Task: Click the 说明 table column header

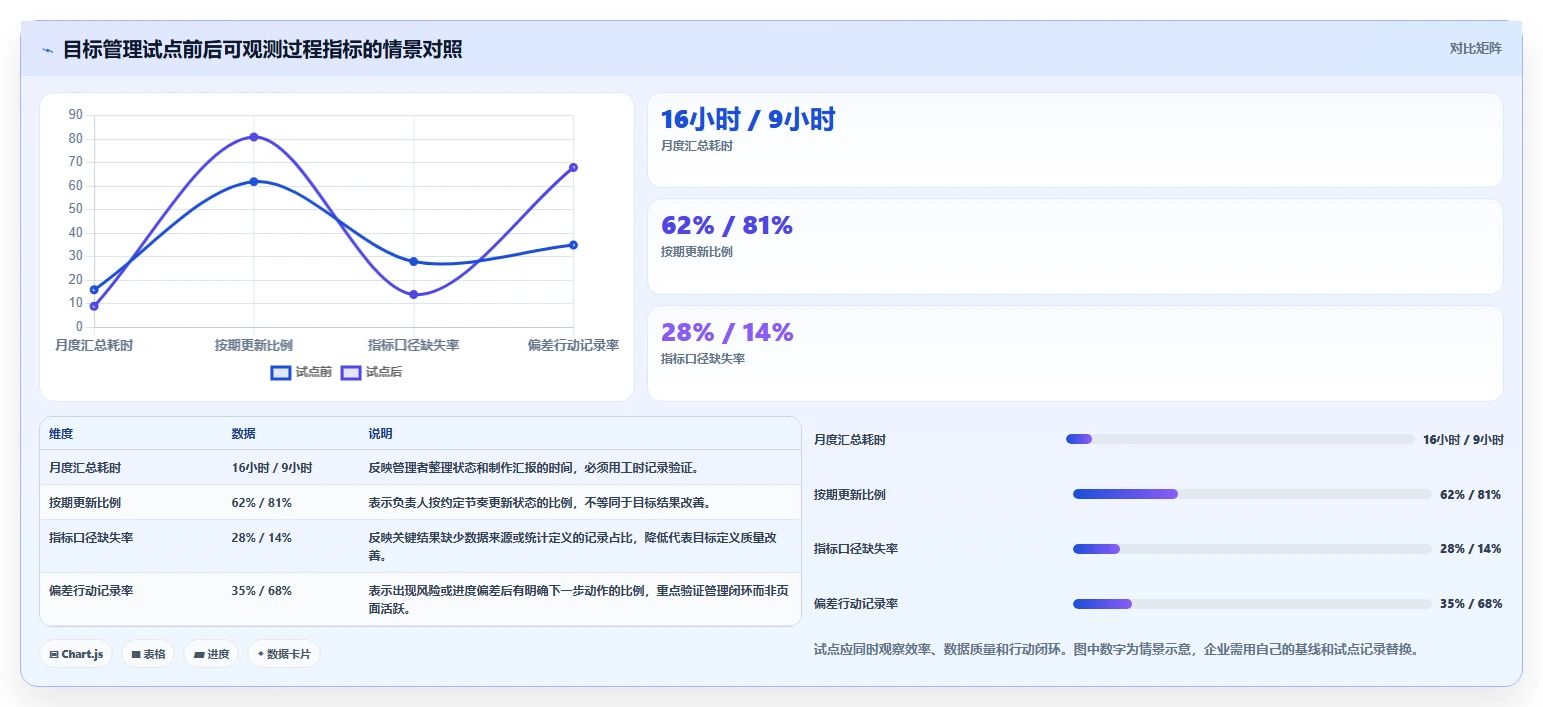Action: click(381, 434)
